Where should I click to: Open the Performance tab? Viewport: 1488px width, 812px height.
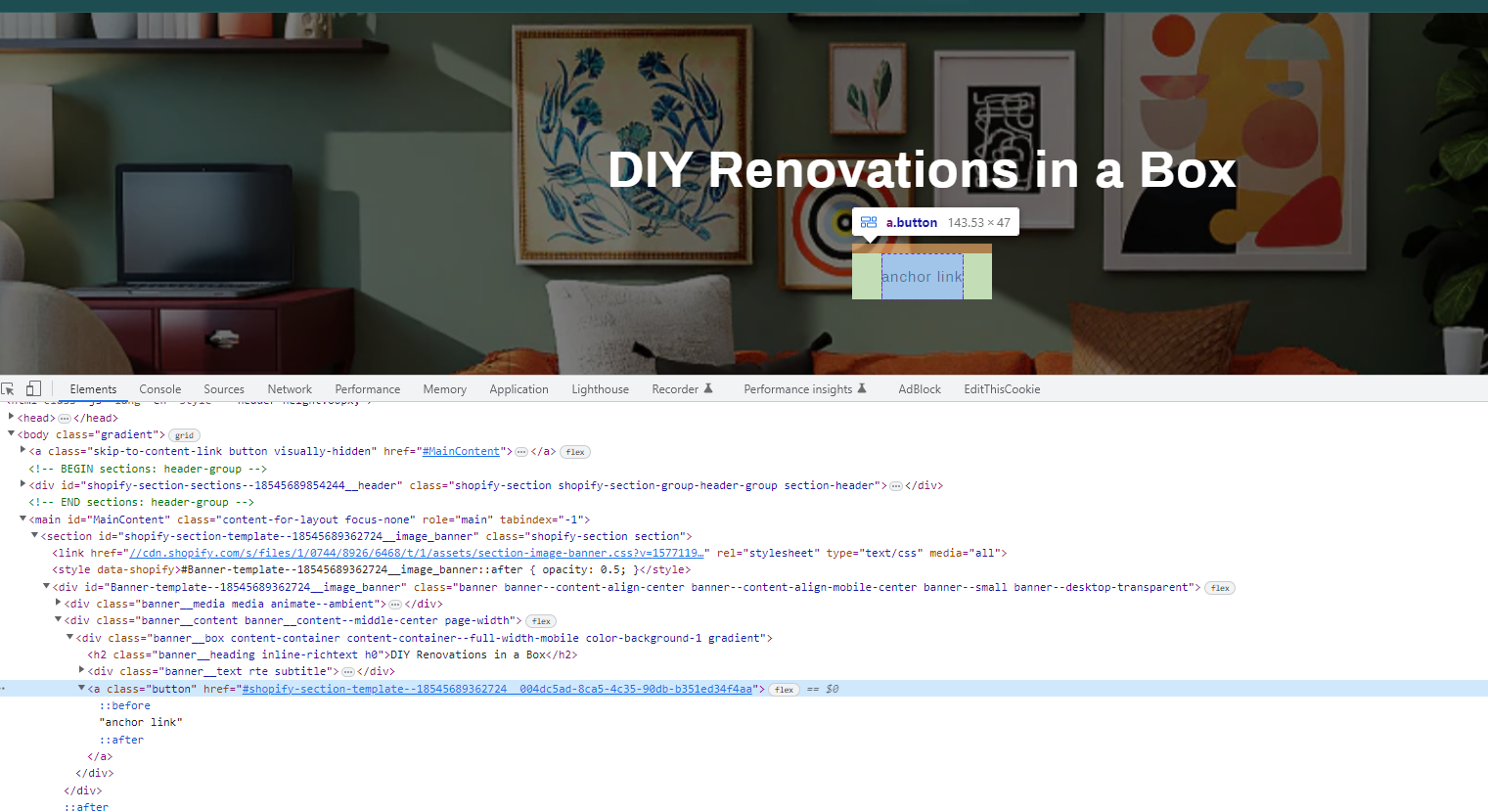tap(368, 389)
